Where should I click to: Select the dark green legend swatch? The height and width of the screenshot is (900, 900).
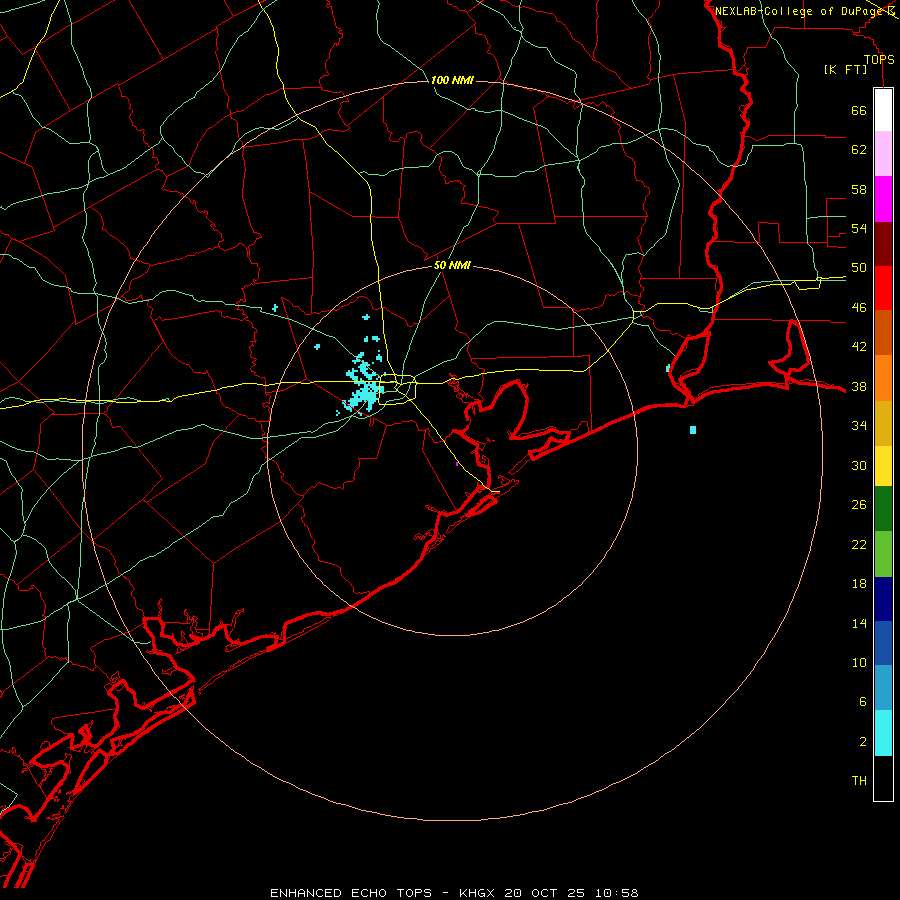(883, 509)
